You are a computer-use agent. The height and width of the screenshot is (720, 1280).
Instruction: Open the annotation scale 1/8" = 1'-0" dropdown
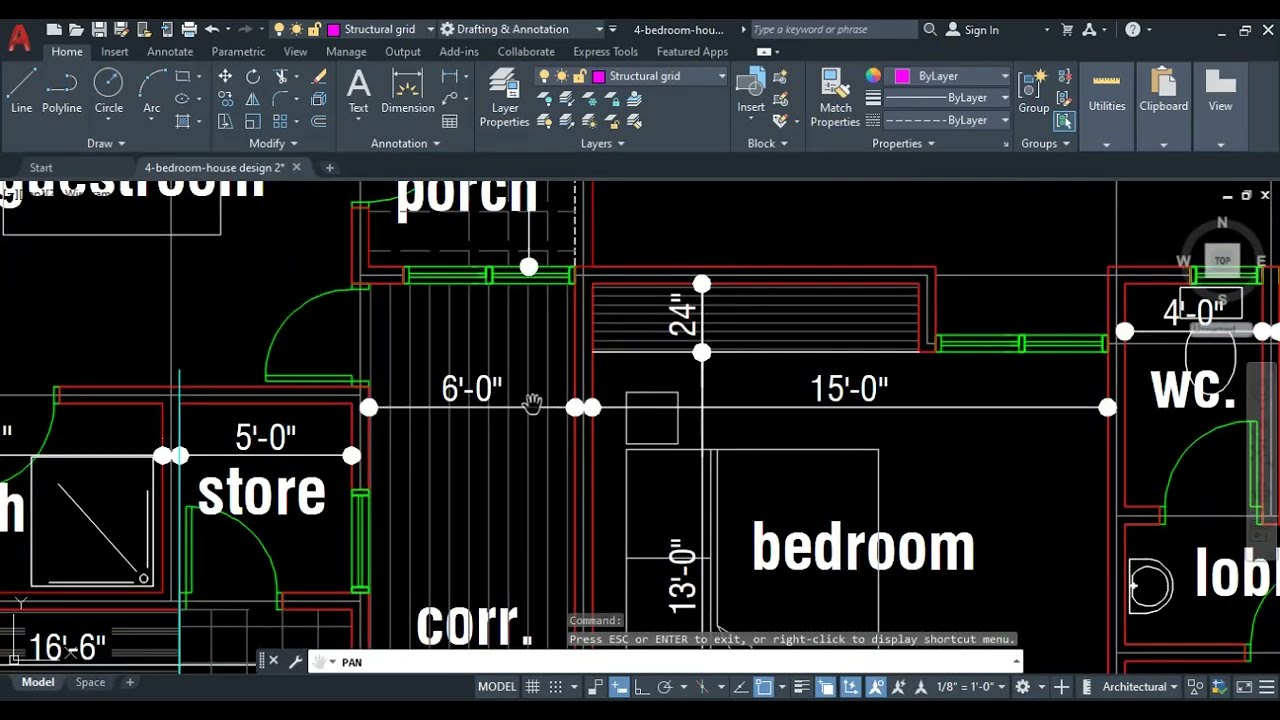coord(970,687)
